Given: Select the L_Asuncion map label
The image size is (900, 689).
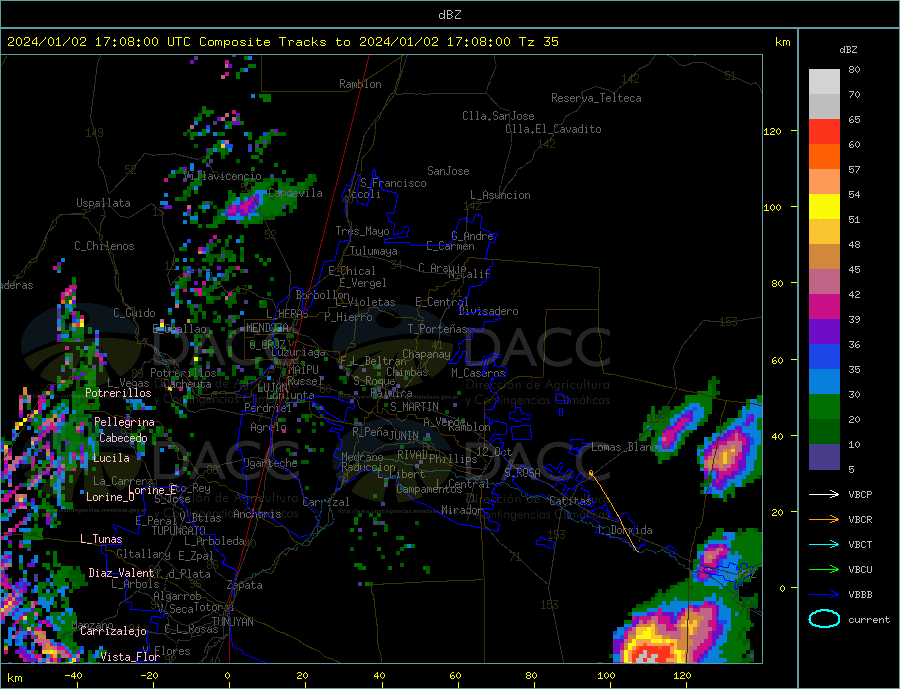Looking at the screenshot, I should click(x=501, y=195).
